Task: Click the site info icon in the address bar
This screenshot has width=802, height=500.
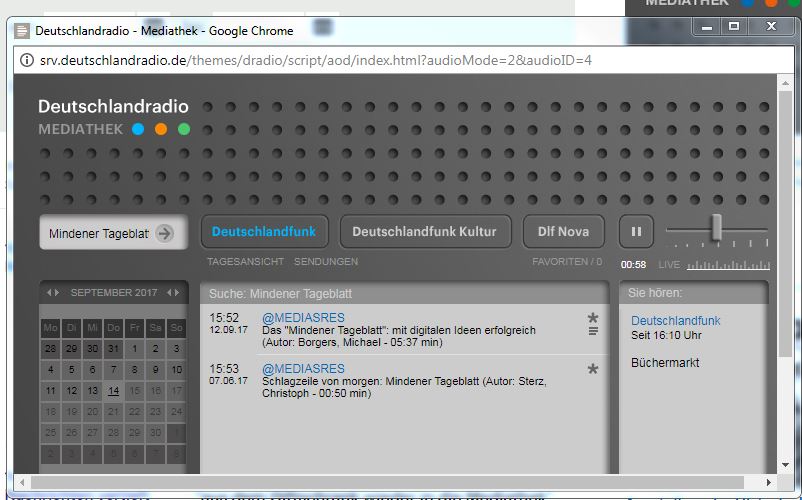Action: tap(27, 60)
